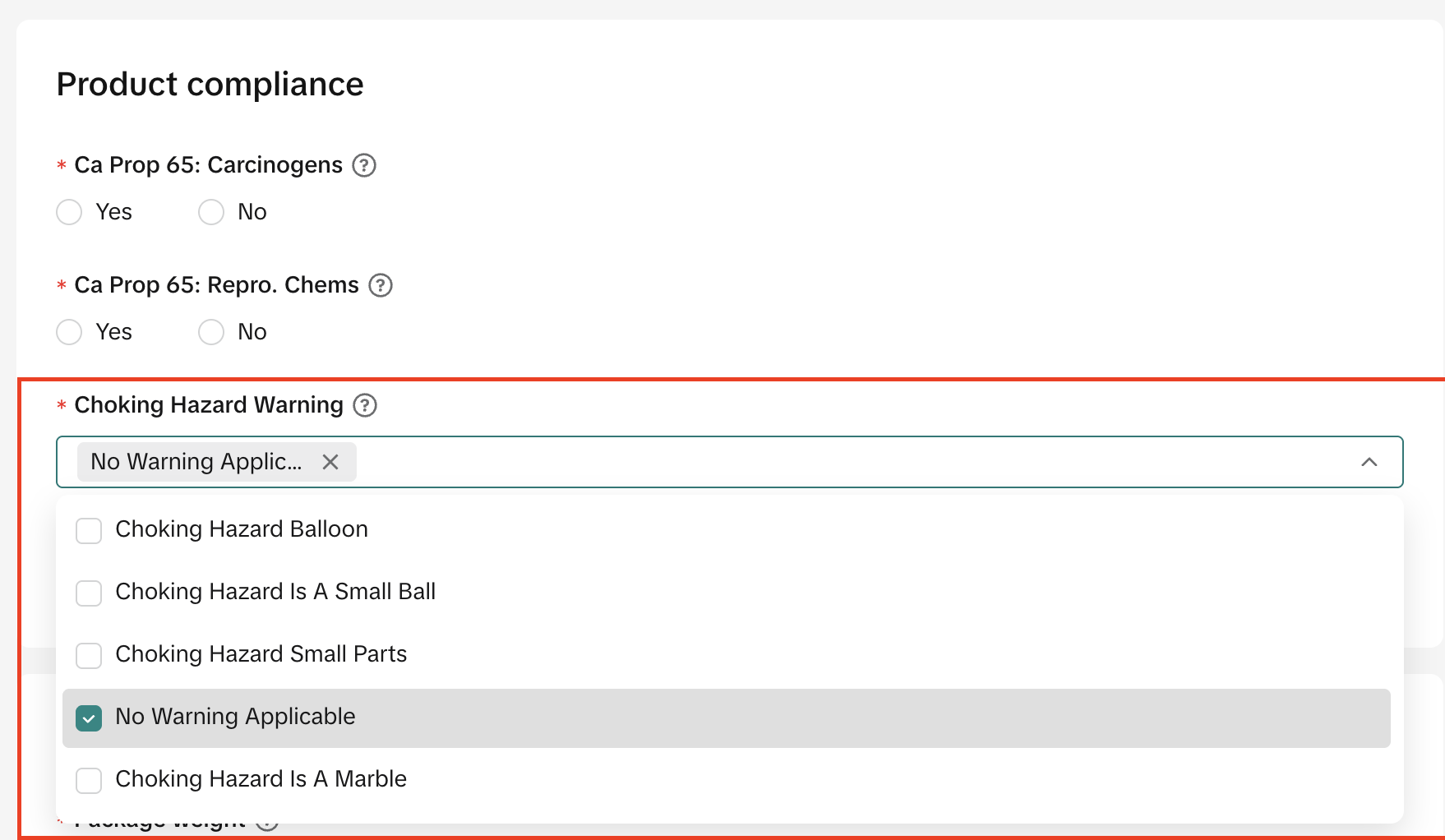
Task: Tick the Choking Hazard Small Parts checkbox
Action: coord(89,656)
